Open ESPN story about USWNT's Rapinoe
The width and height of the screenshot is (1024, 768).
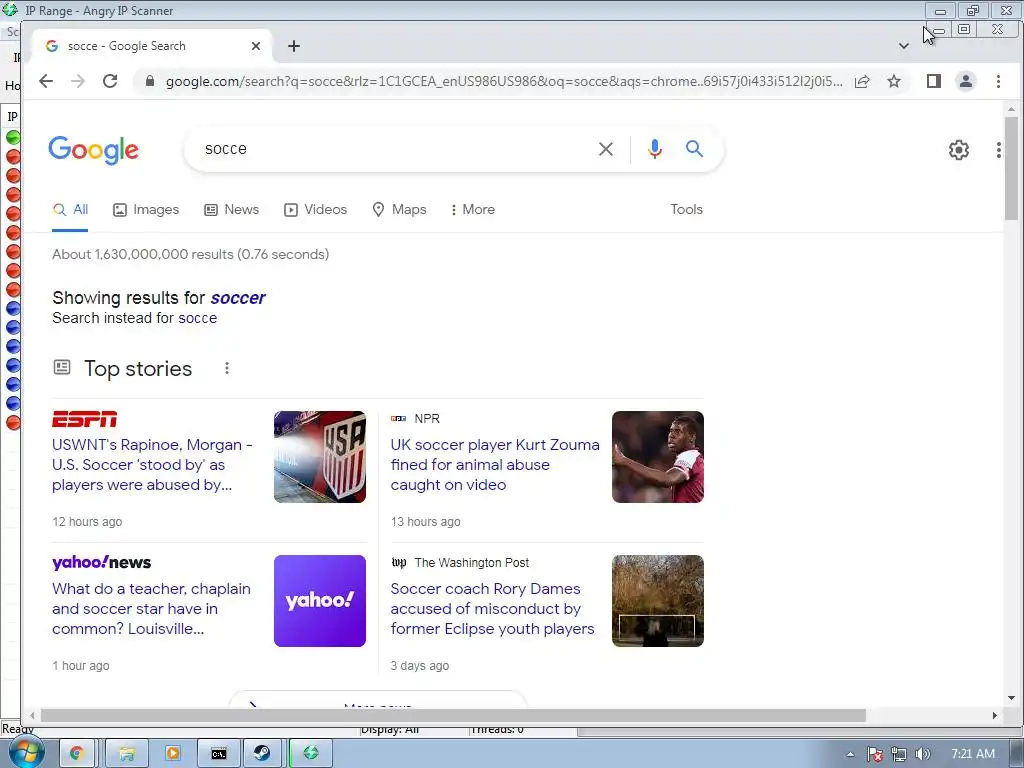click(152, 465)
